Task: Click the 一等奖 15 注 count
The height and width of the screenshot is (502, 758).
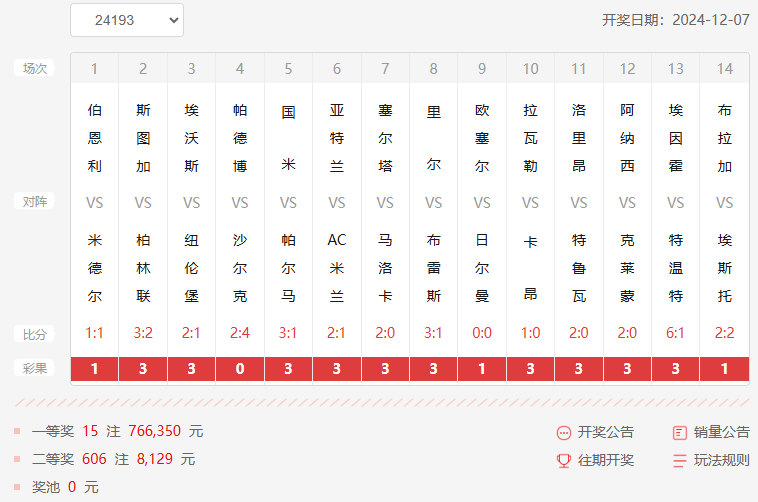Action: coord(90,431)
